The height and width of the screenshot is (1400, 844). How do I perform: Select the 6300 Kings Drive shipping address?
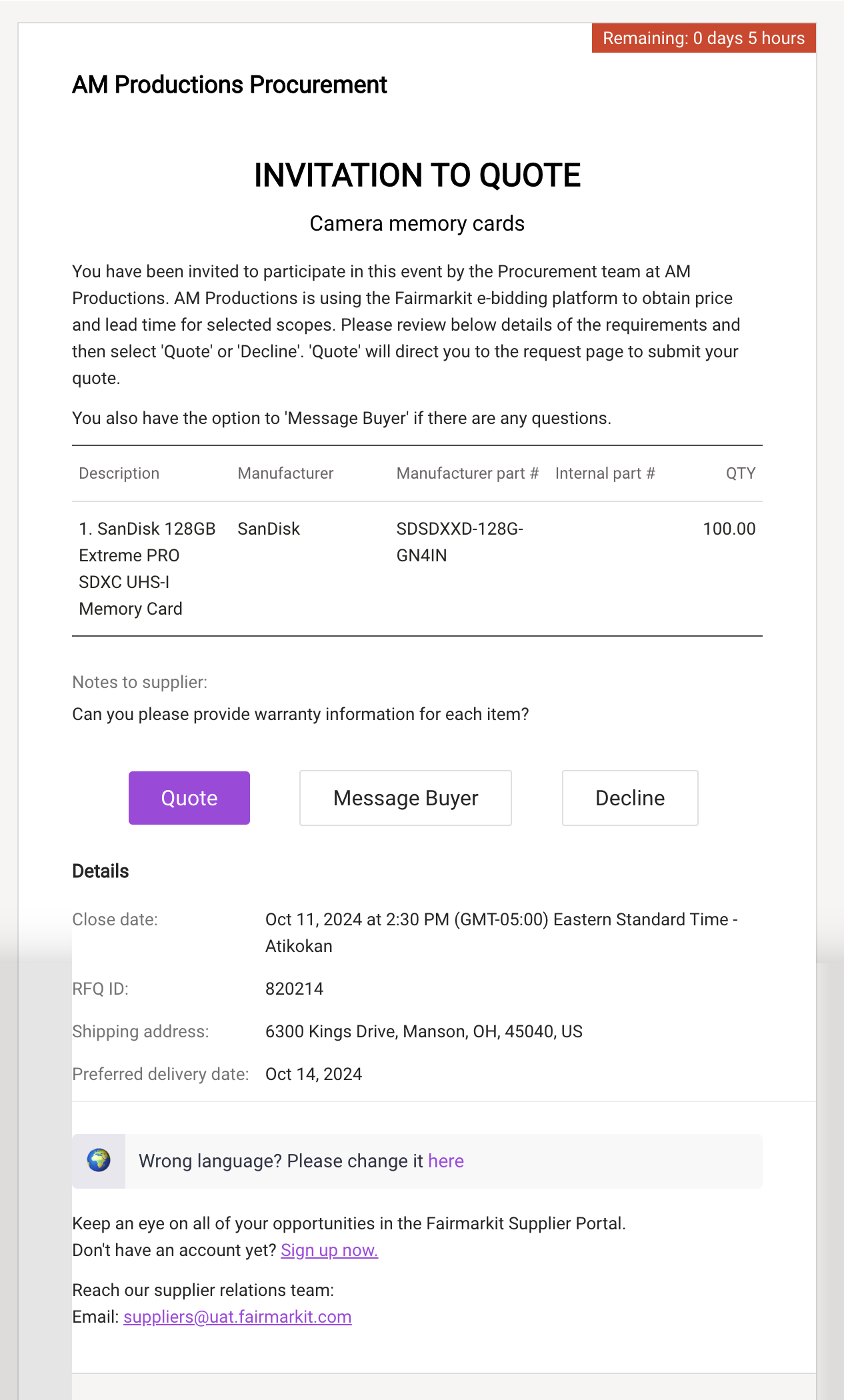(424, 1031)
